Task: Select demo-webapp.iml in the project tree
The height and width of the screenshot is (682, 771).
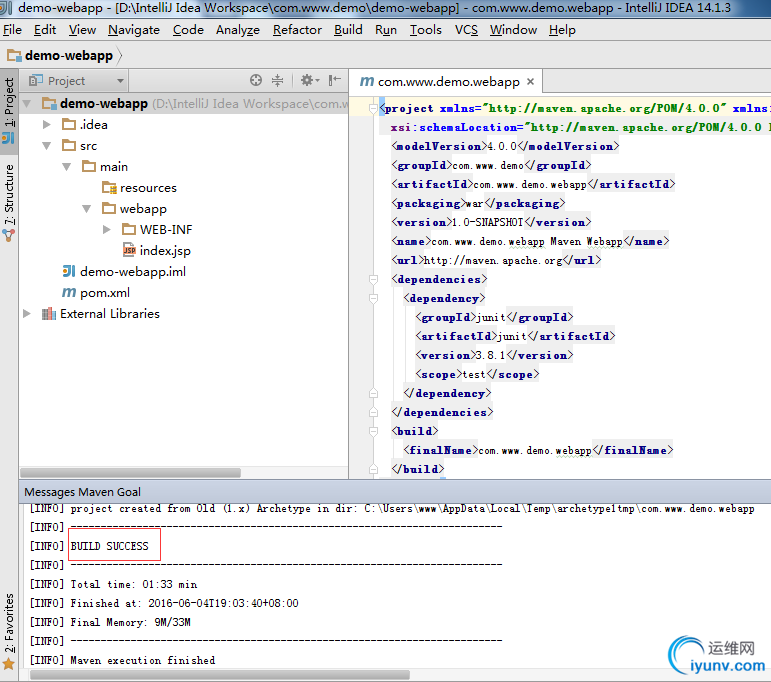Action: [133, 271]
